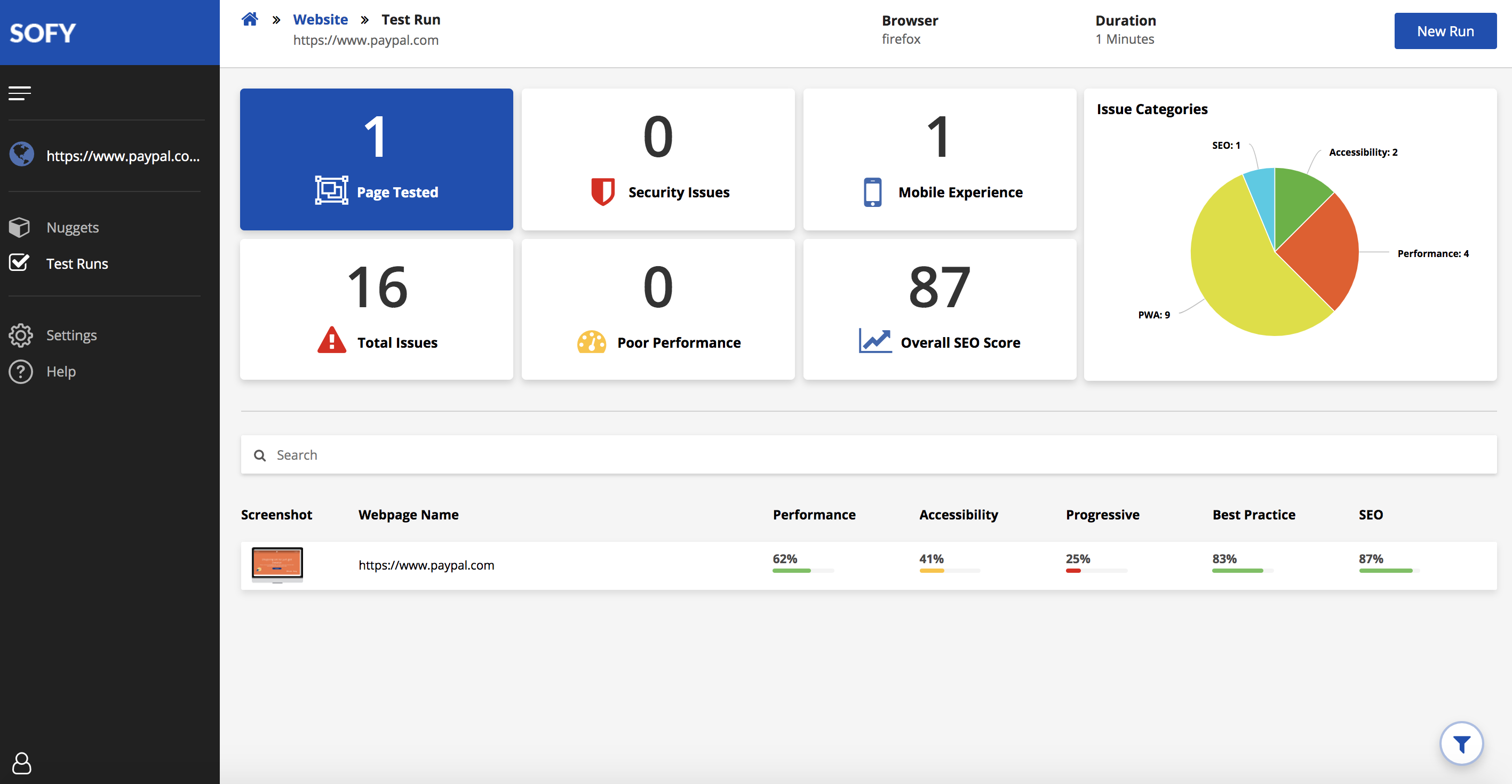The image size is (1512, 784).
Task: Click the search magnifier icon
Action: tap(259, 455)
